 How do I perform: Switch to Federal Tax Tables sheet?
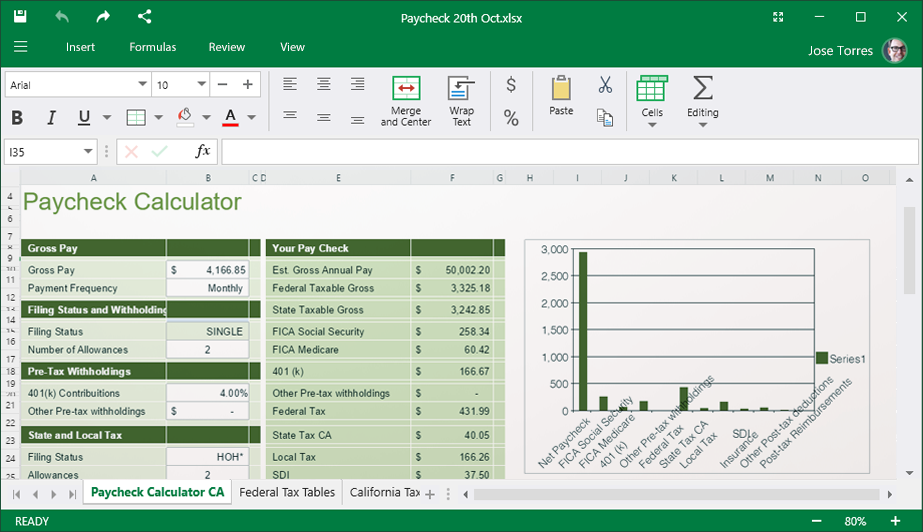coord(287,492)
